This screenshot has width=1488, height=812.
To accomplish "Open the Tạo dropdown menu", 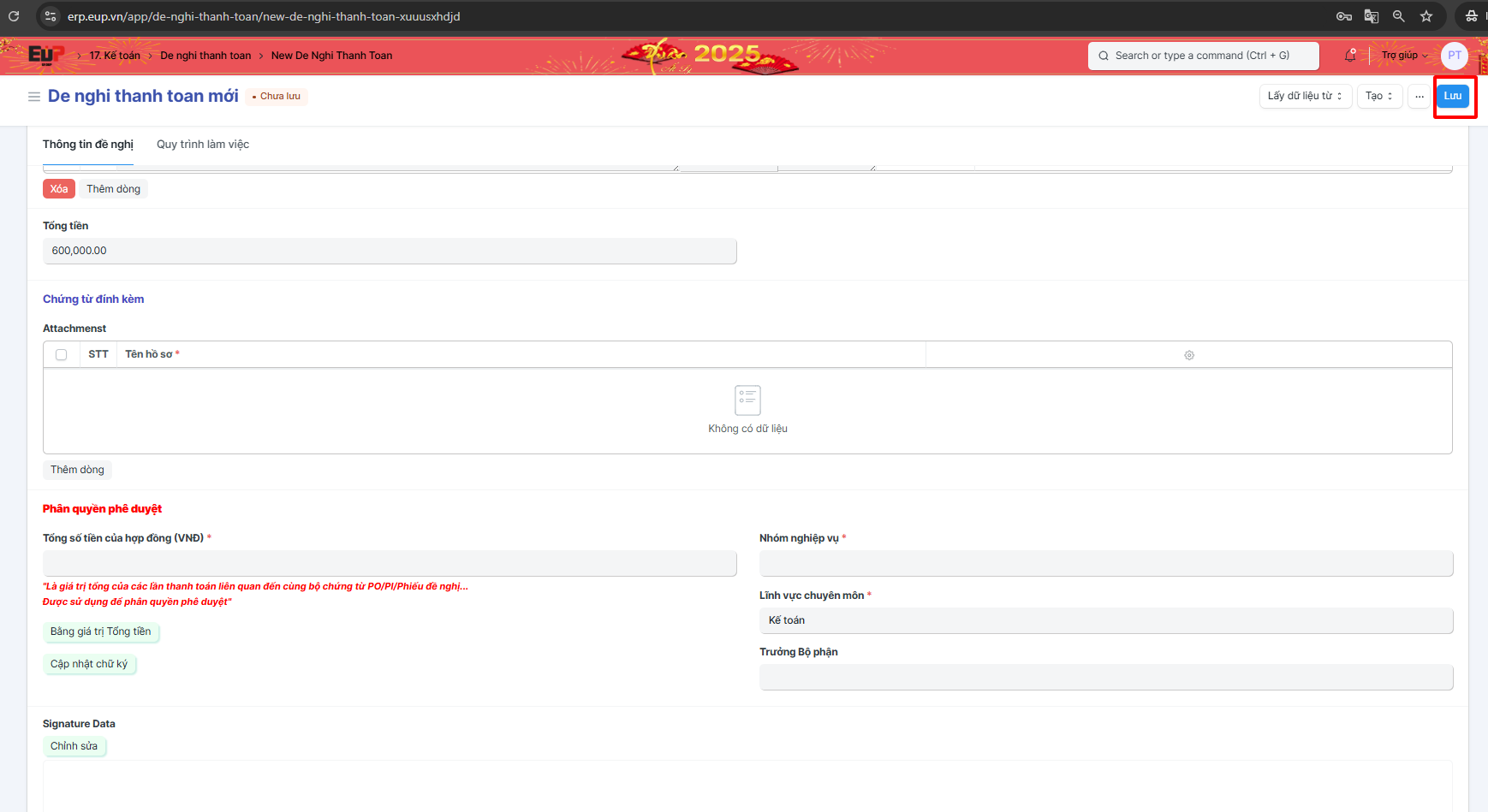I will pos(1379,96).
